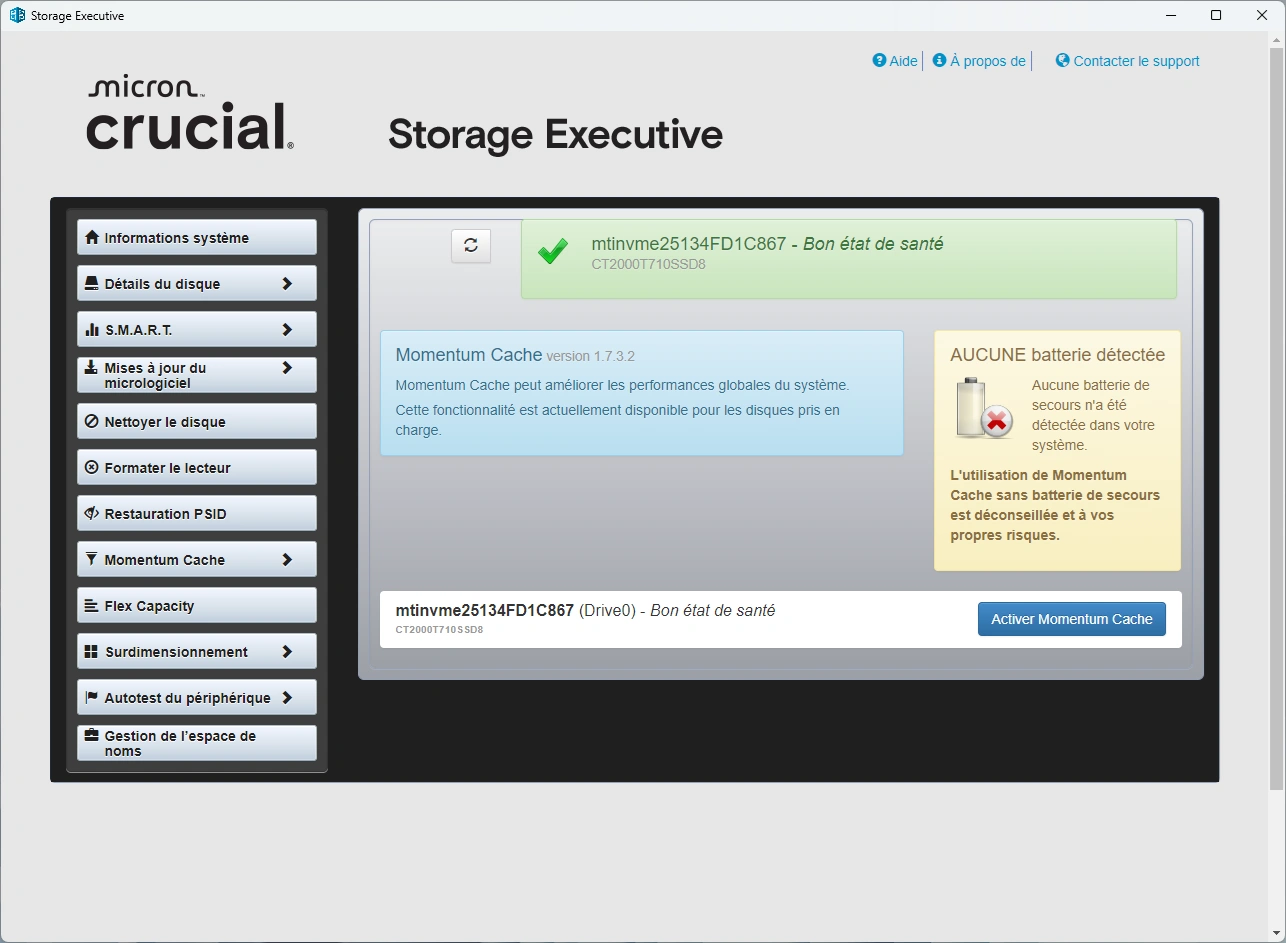Click the battery with red X icon
Image resolution: width=1286 pixels, height=943 pixels.
(984, 408)
